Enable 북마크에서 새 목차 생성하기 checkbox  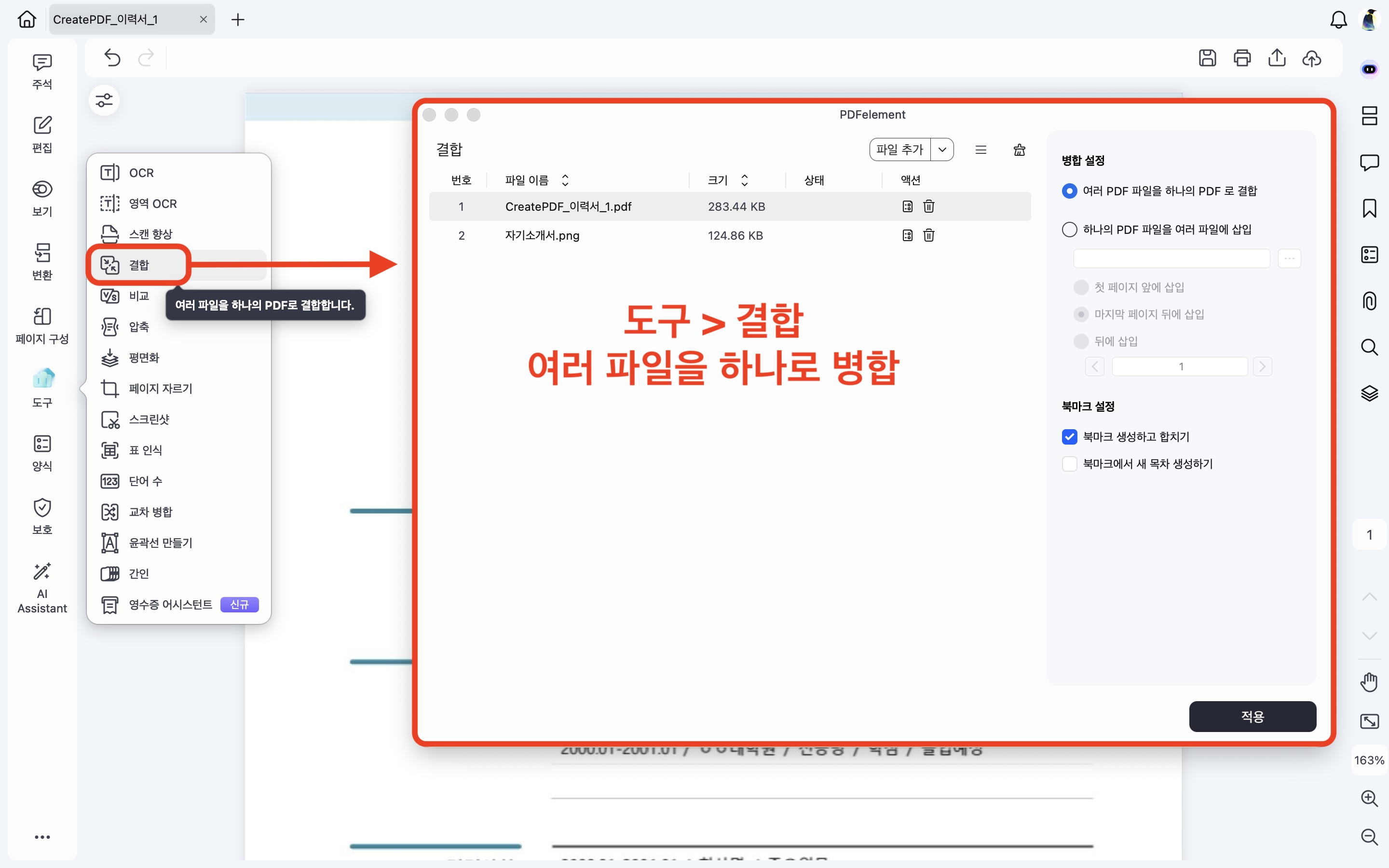pos(1069,464)
